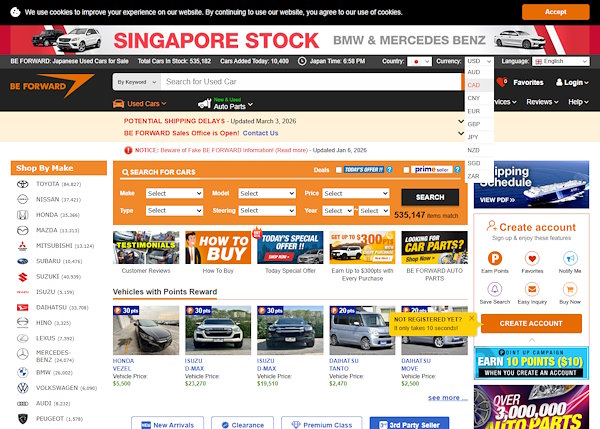This screenshot has width=600, height=429.
Task: Click the Audi logo icon
Action: click(x=23, y=403)
